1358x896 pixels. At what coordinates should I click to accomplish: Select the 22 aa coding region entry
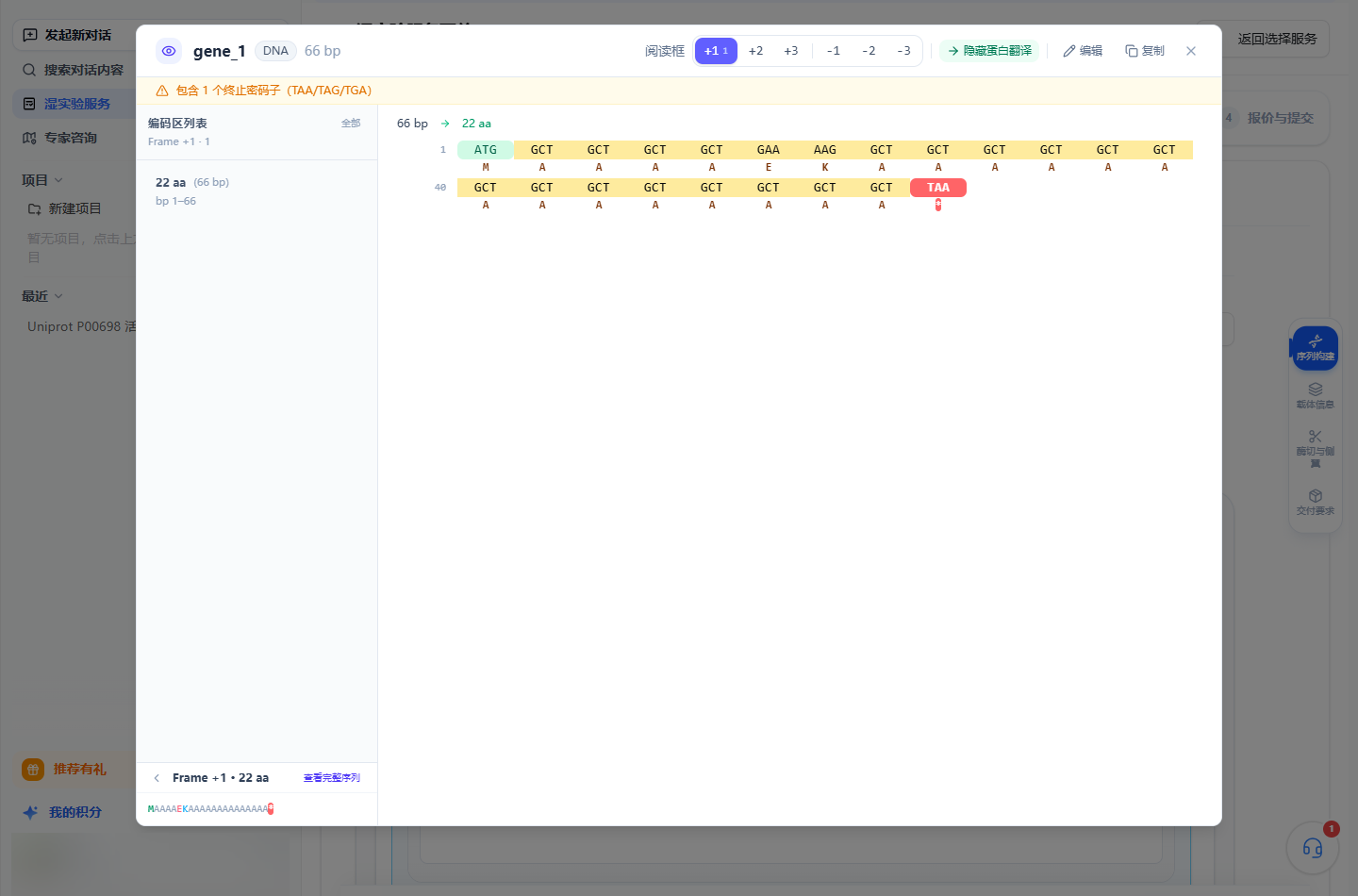point(257,191)
